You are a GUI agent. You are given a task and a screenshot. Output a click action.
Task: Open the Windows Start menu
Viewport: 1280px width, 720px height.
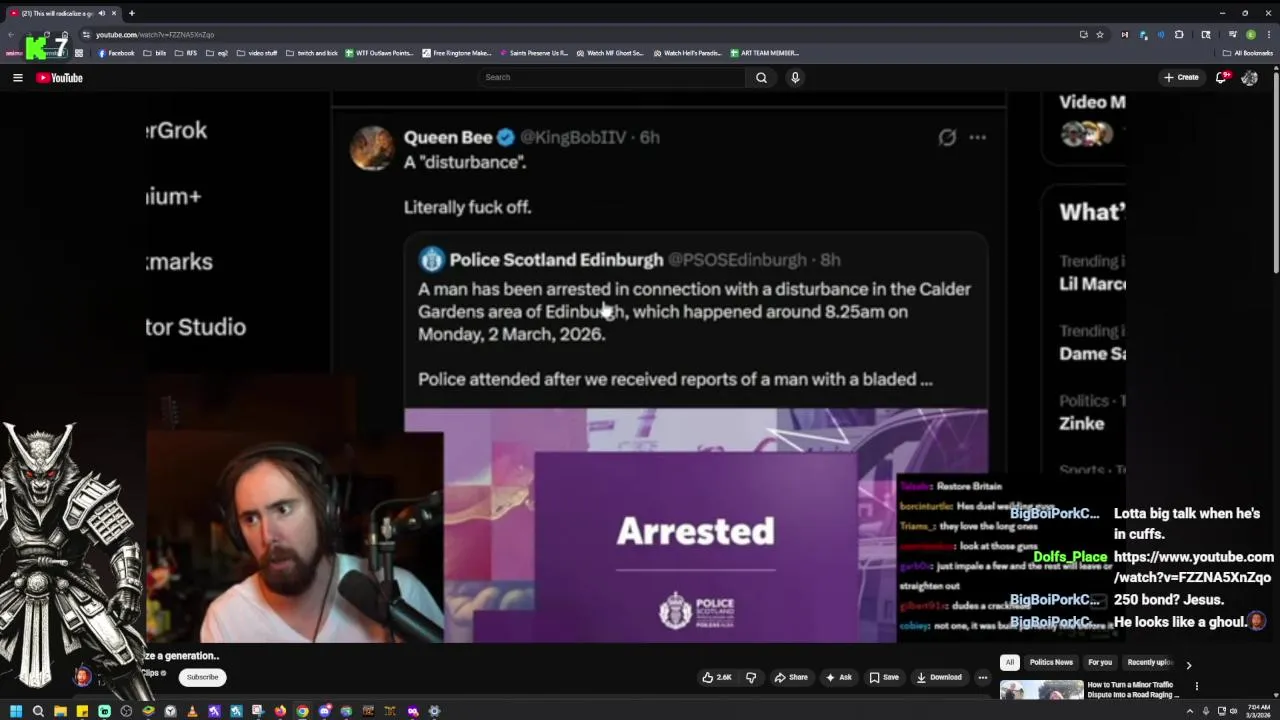click(16, 711)
